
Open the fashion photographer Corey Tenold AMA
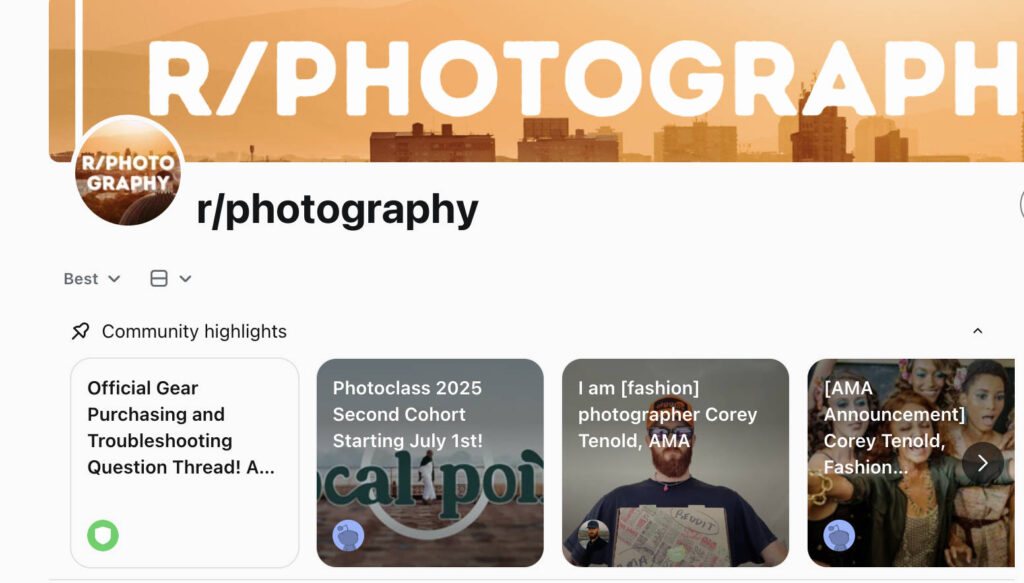pos(675,463)
